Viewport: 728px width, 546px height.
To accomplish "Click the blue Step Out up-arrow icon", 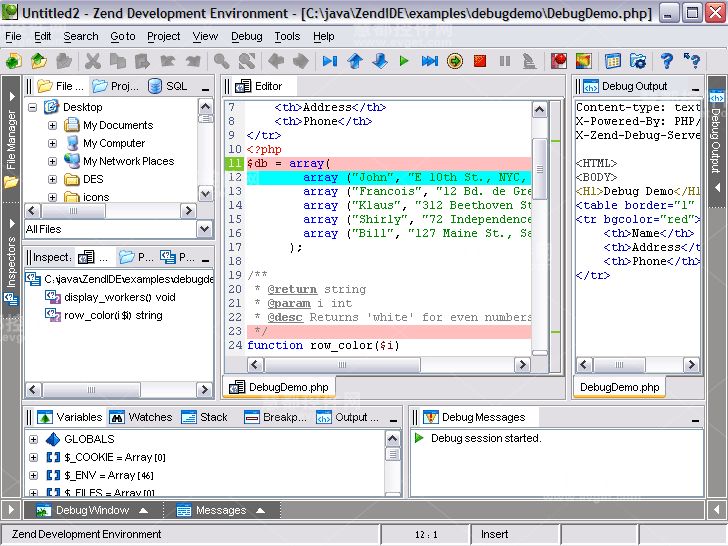I will tap(355, 61).
